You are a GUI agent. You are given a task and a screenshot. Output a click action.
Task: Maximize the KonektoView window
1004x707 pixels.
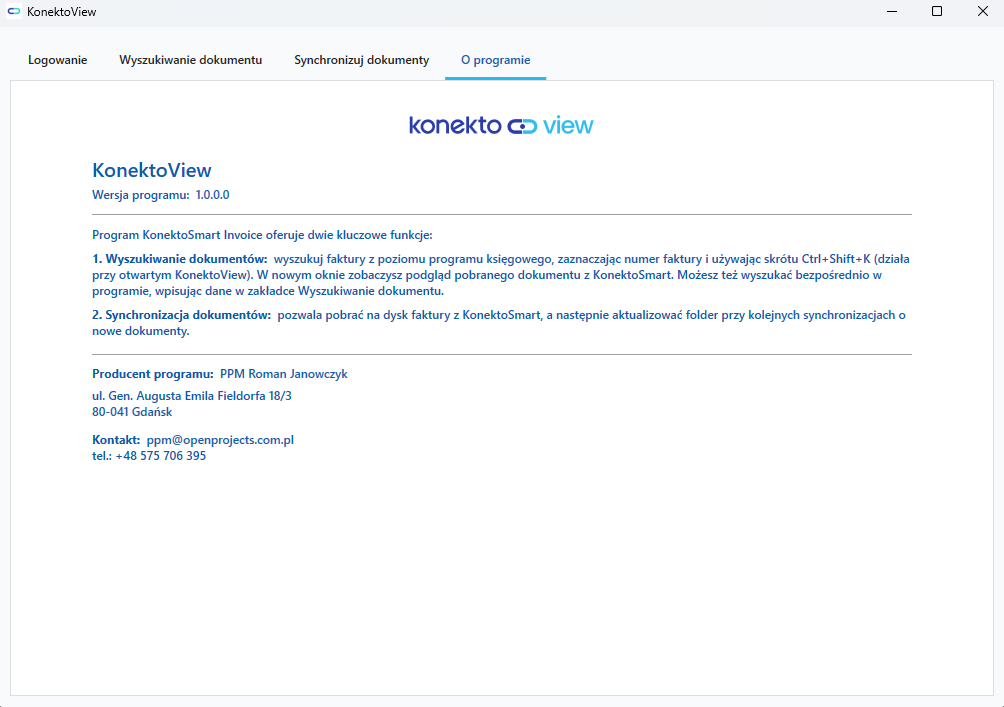point(937,12)
